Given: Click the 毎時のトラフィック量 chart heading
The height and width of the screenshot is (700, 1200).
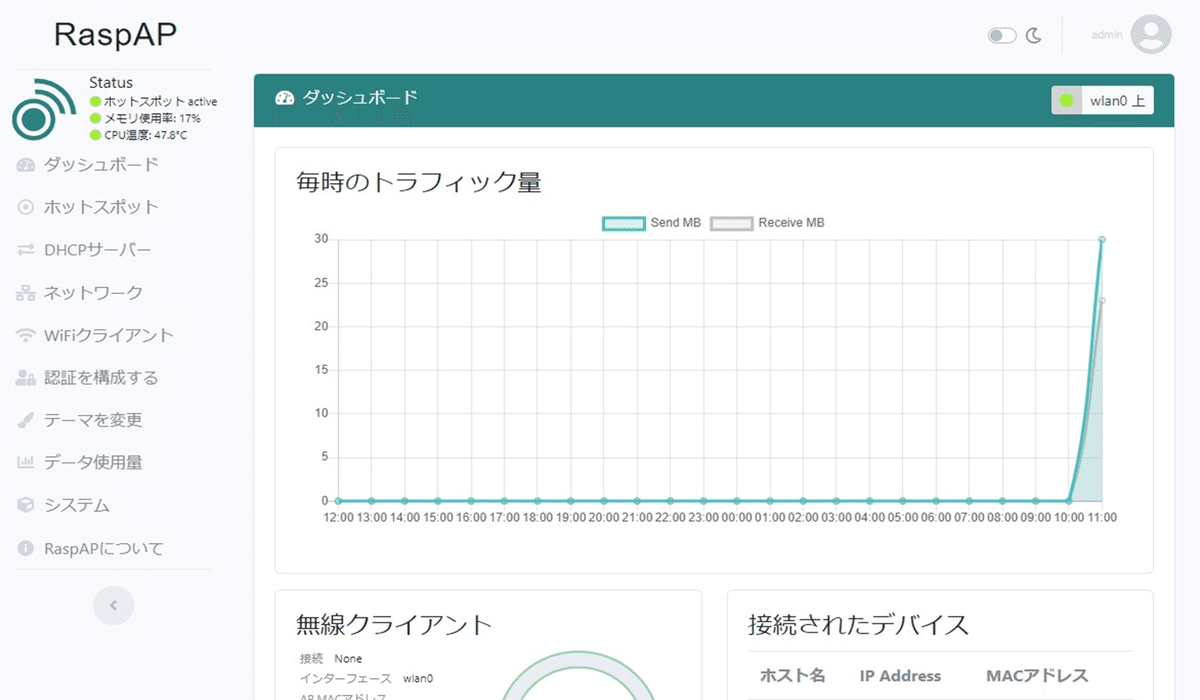Looking at the screenshot, I should click(x=419, y=183).
